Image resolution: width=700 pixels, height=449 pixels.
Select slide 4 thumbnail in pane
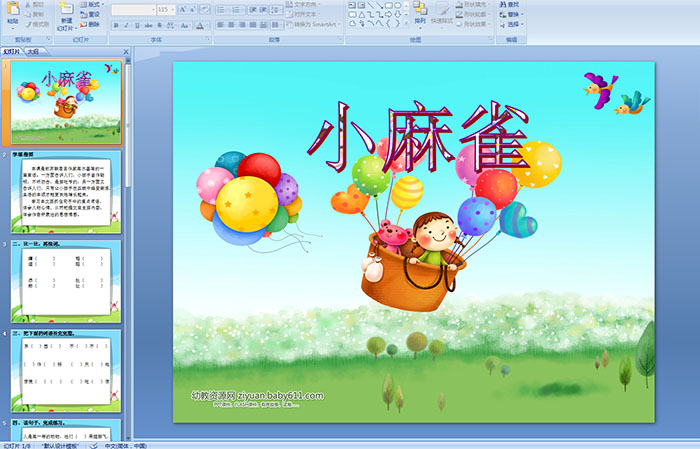coord(66,370)
